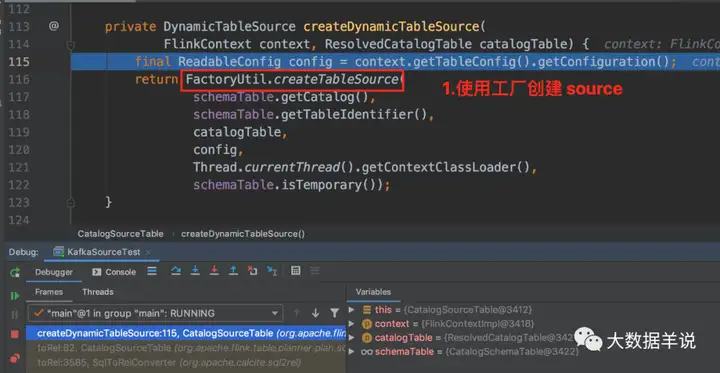Viewport: 720px width, 373px height.
Task: Open the Frames tab
Action: coord(49,292)
